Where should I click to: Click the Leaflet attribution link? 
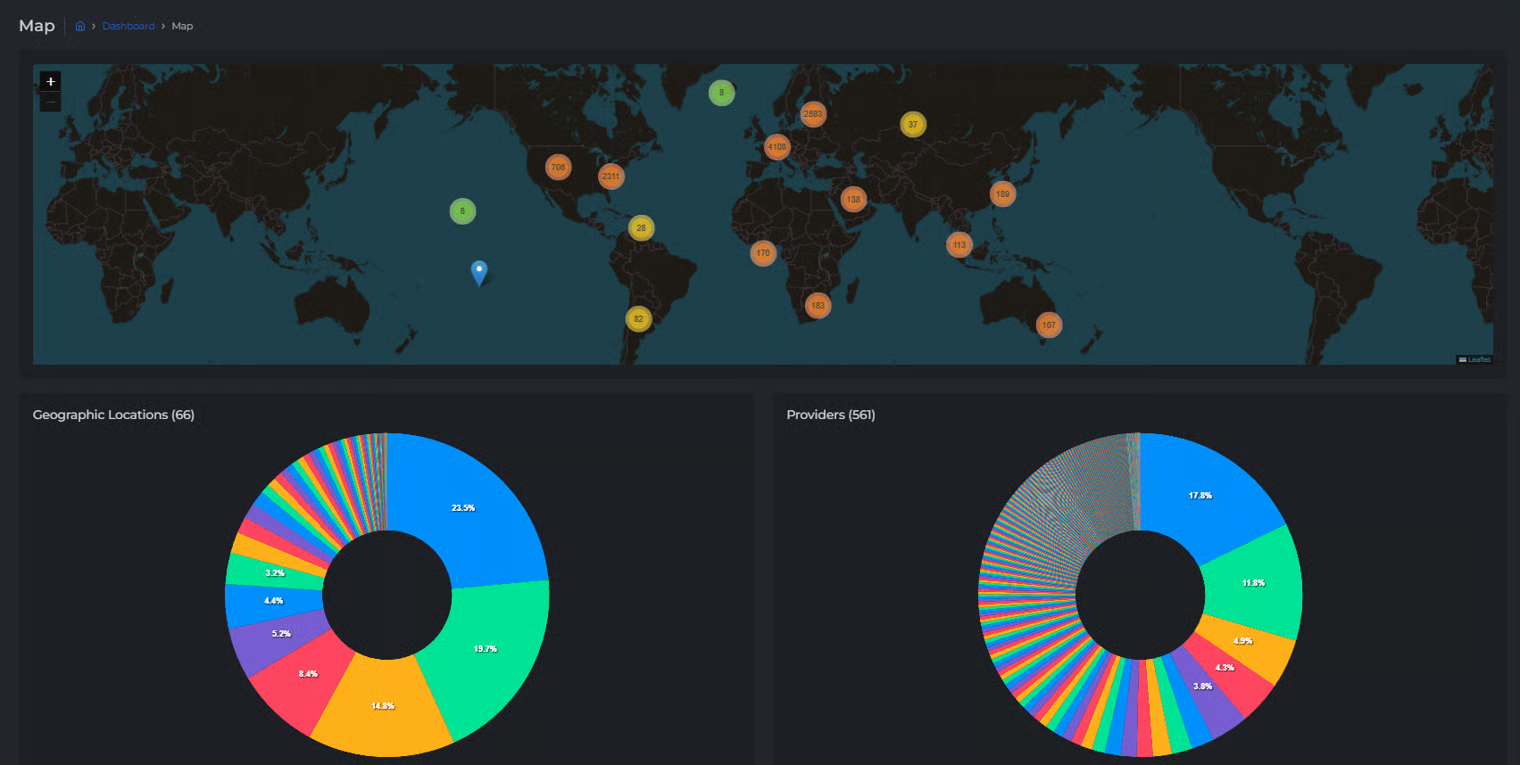click(1477, 359)
